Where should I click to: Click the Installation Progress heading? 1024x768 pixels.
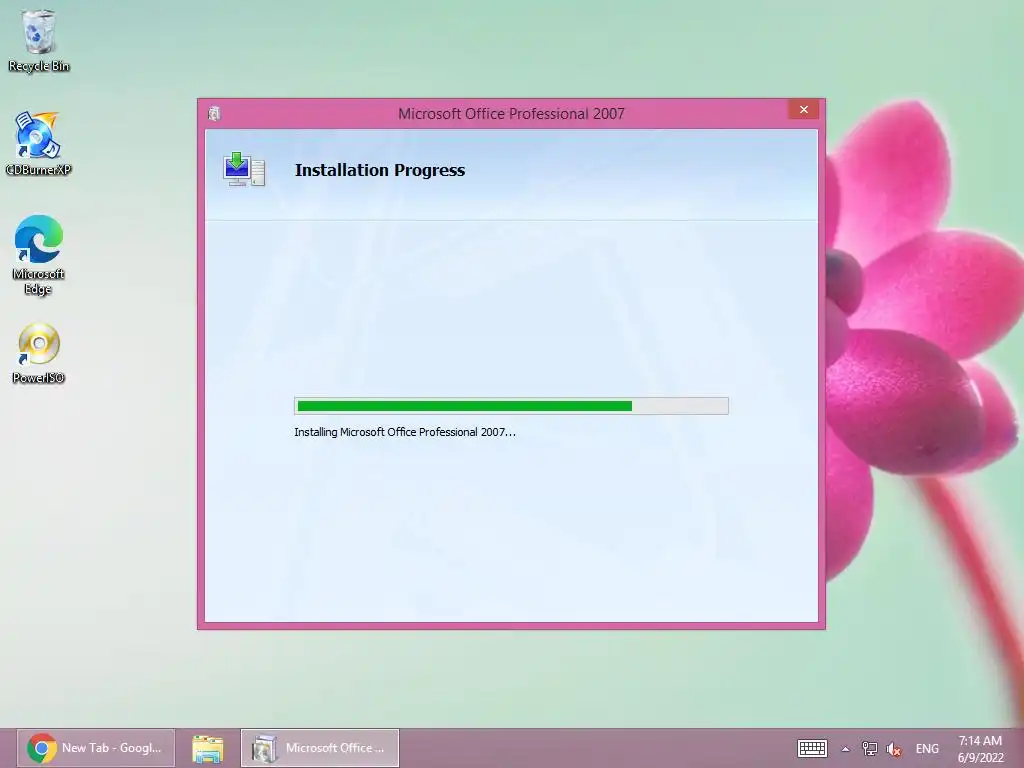point(379,170)
